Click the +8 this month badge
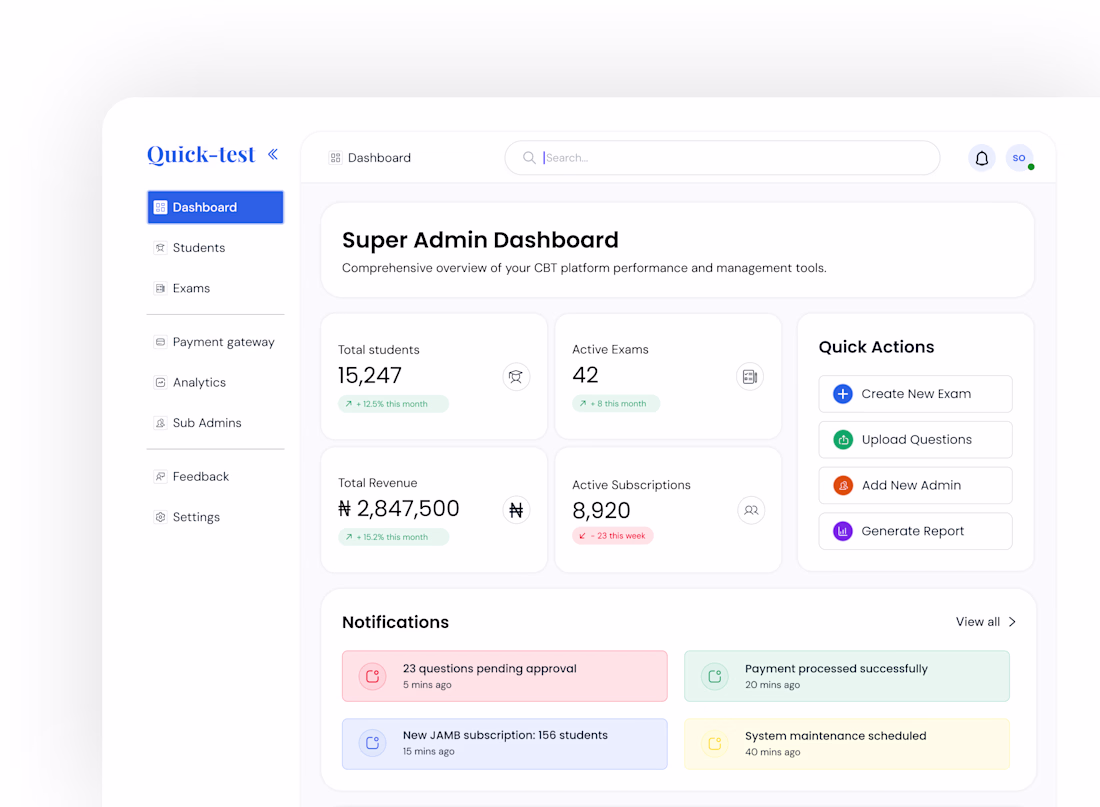 click(616, 404)
